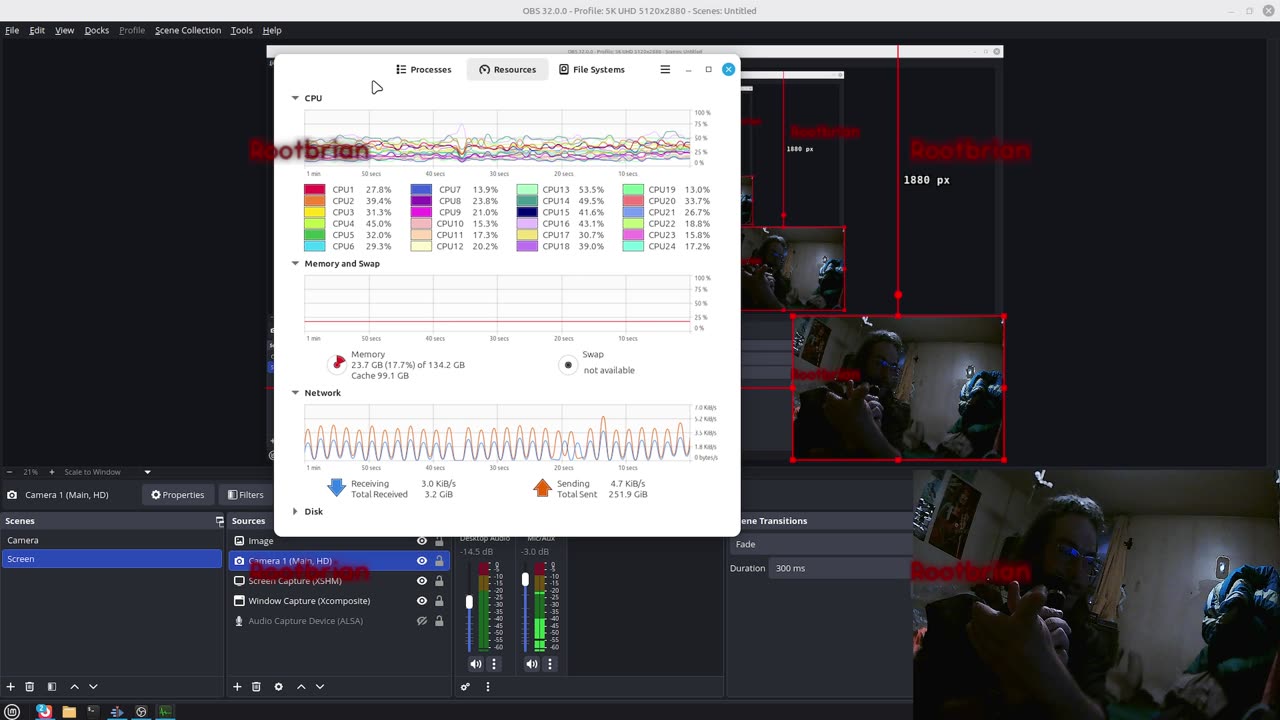
Task: Open the Docks menu in OBS
Action: pyautogui.click(x=97, y=30)
